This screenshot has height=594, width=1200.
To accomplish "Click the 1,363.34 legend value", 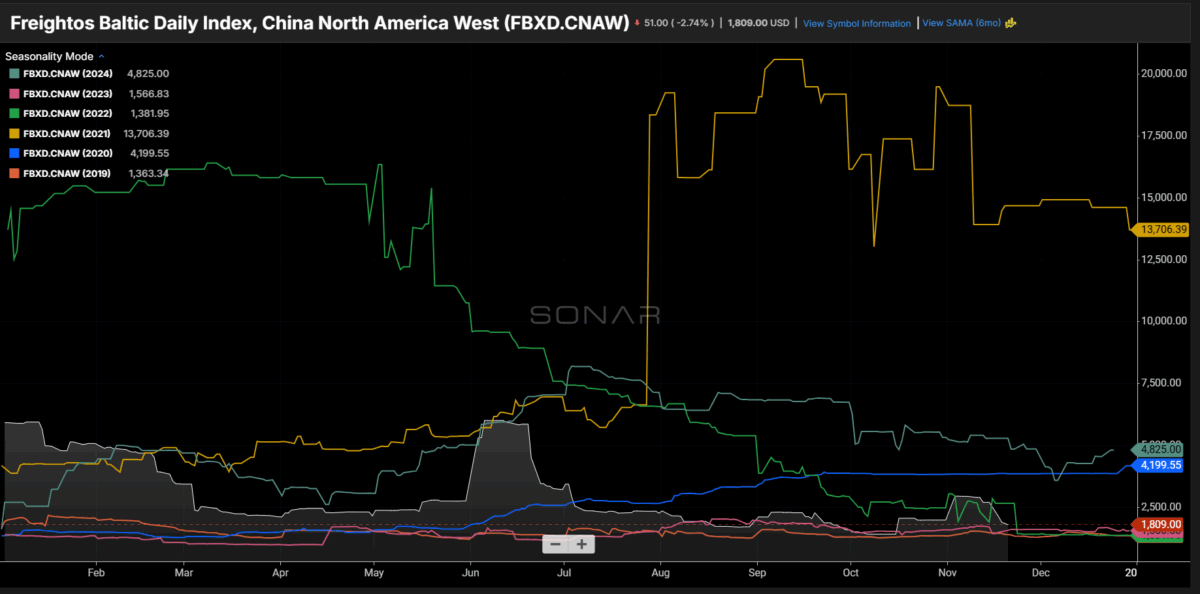I will [148, 173].
